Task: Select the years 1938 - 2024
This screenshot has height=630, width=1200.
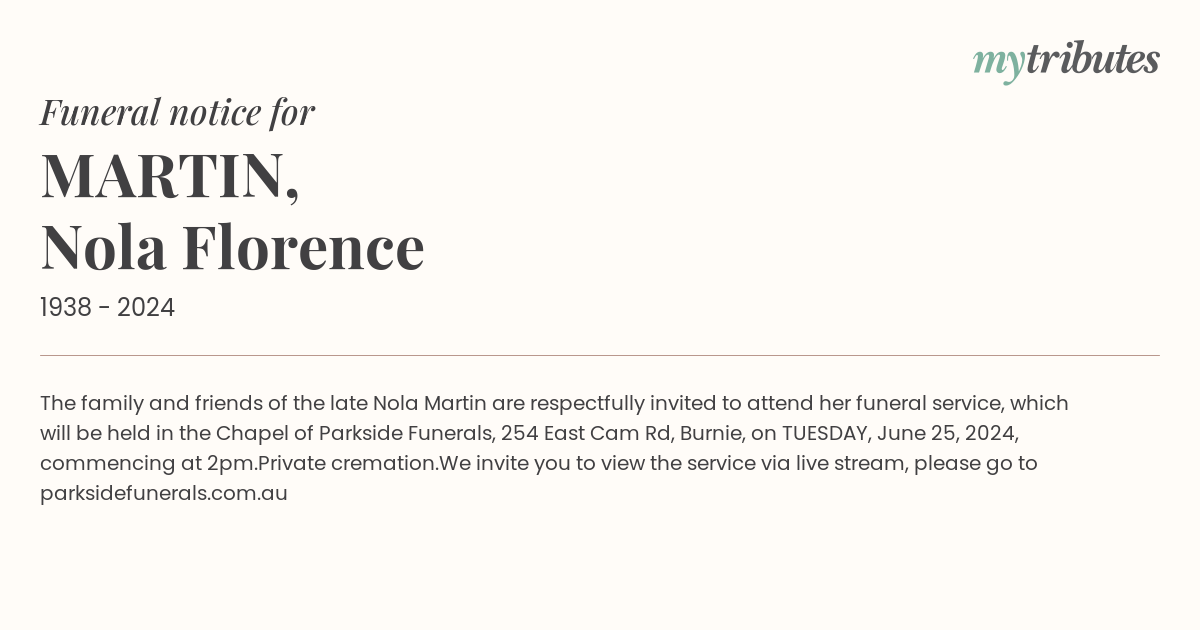Action: pos(107,308)
